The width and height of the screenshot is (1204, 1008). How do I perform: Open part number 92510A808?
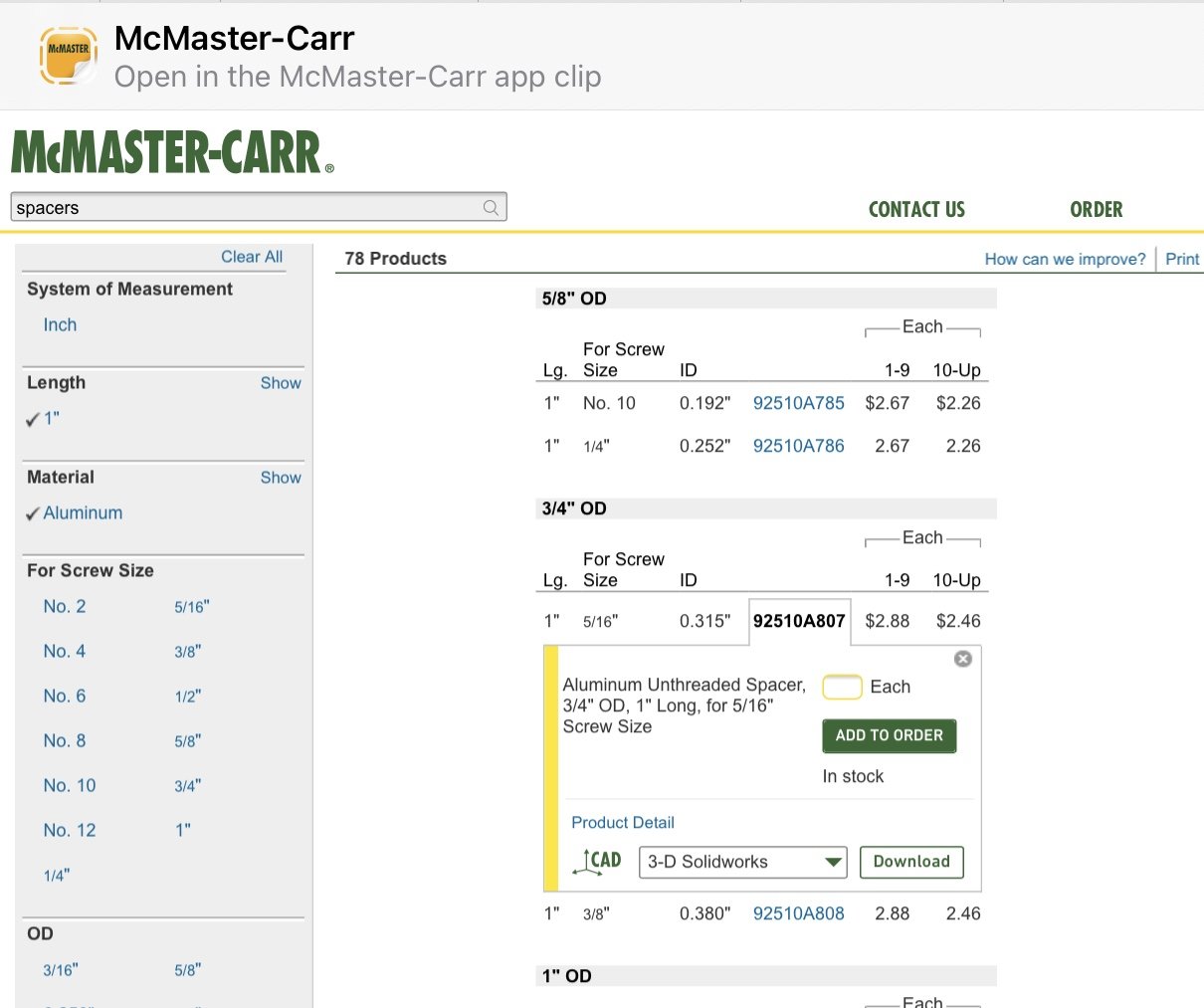tap(799, 913)
